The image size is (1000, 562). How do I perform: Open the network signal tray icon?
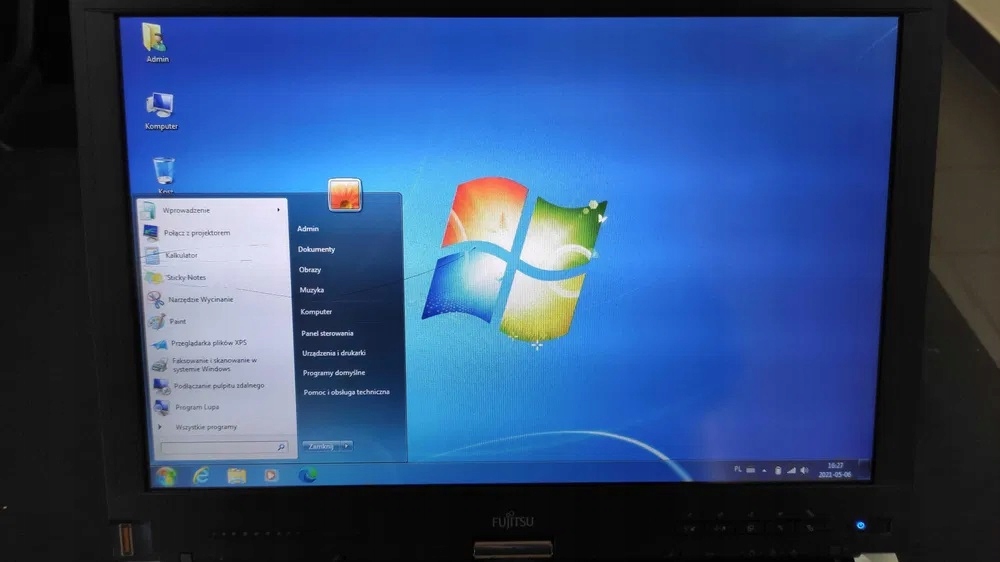(x=791, y=471)
